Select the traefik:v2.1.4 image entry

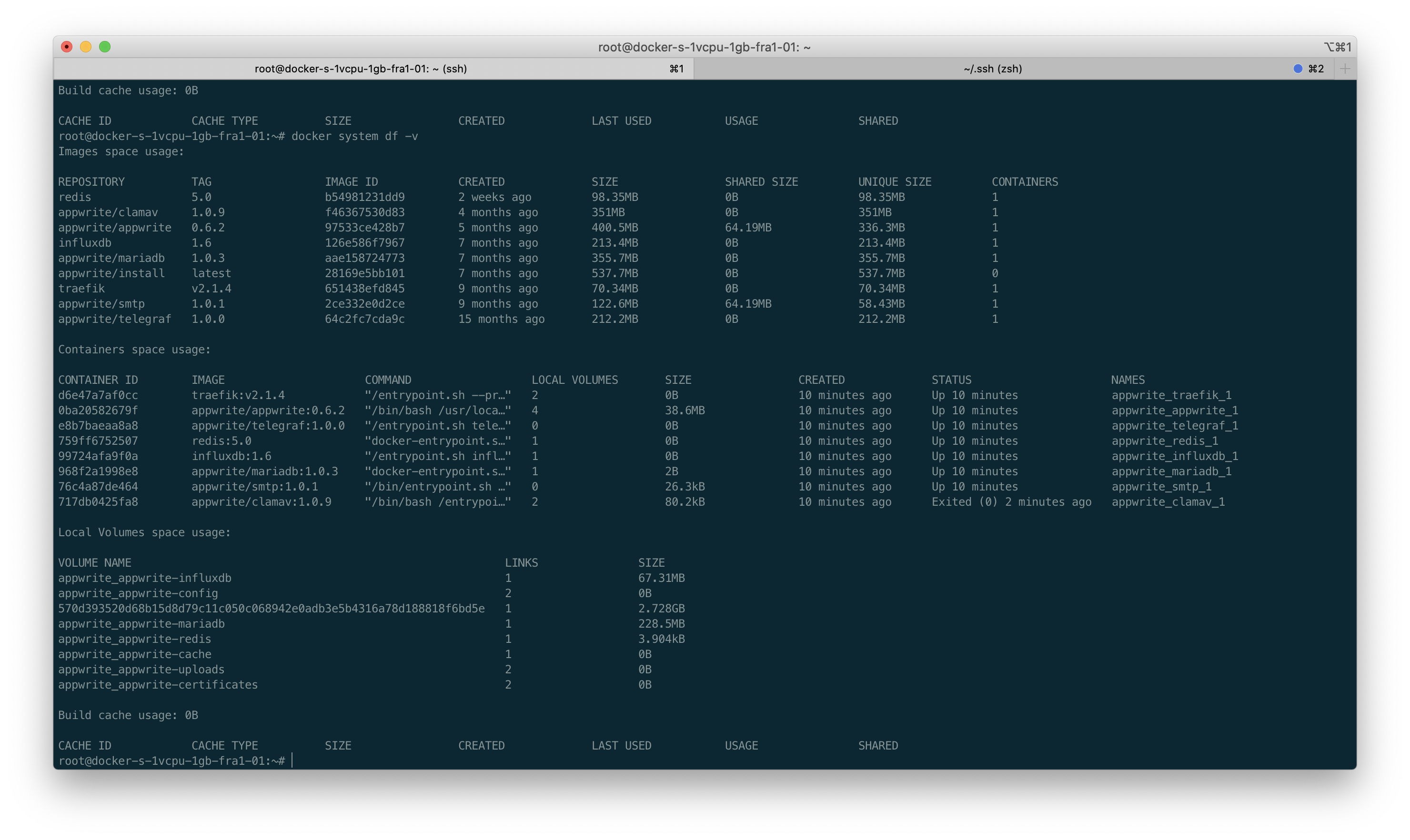pyautogui.click(x=238, y=395)
